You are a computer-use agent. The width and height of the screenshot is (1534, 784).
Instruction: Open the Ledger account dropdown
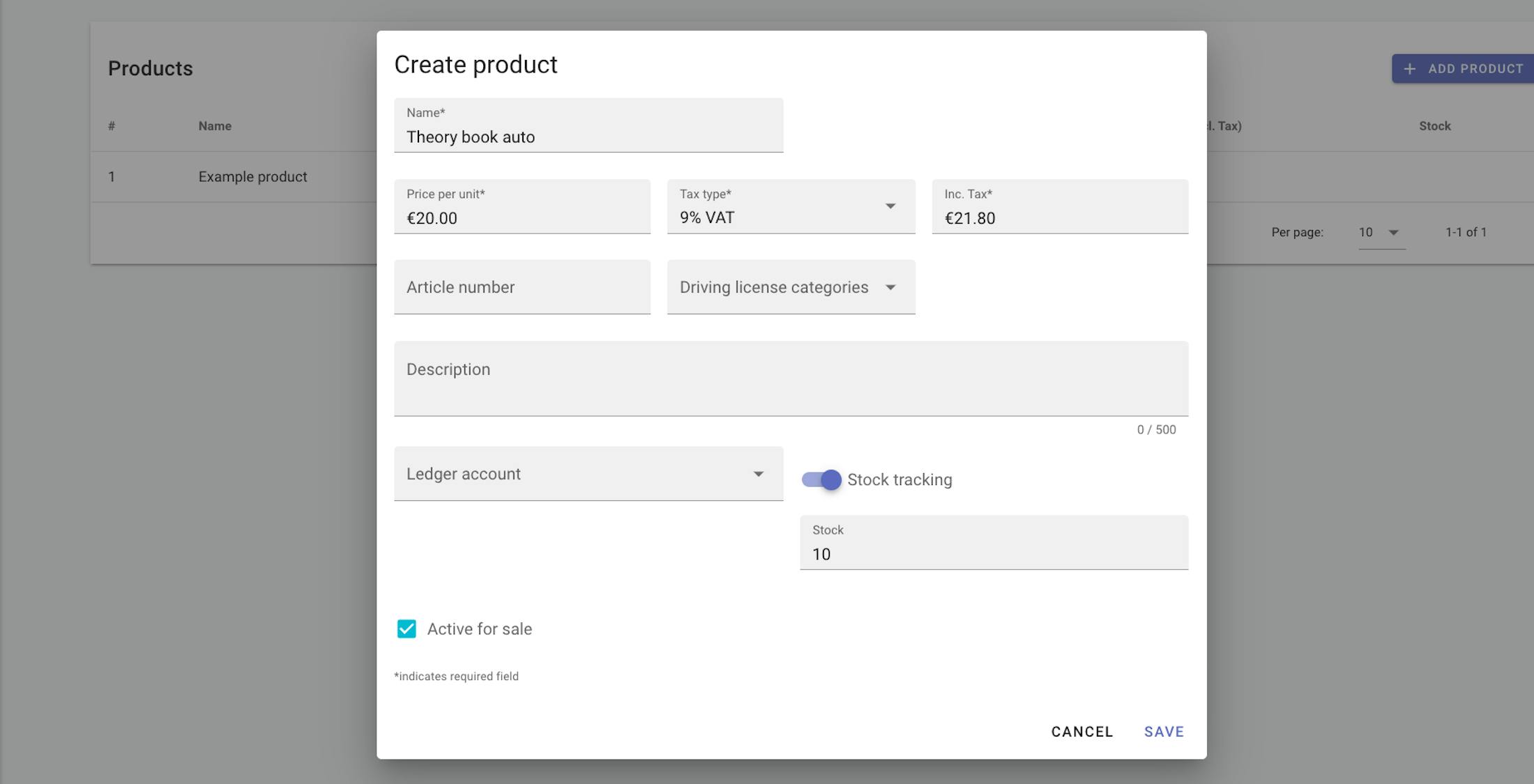588,474
